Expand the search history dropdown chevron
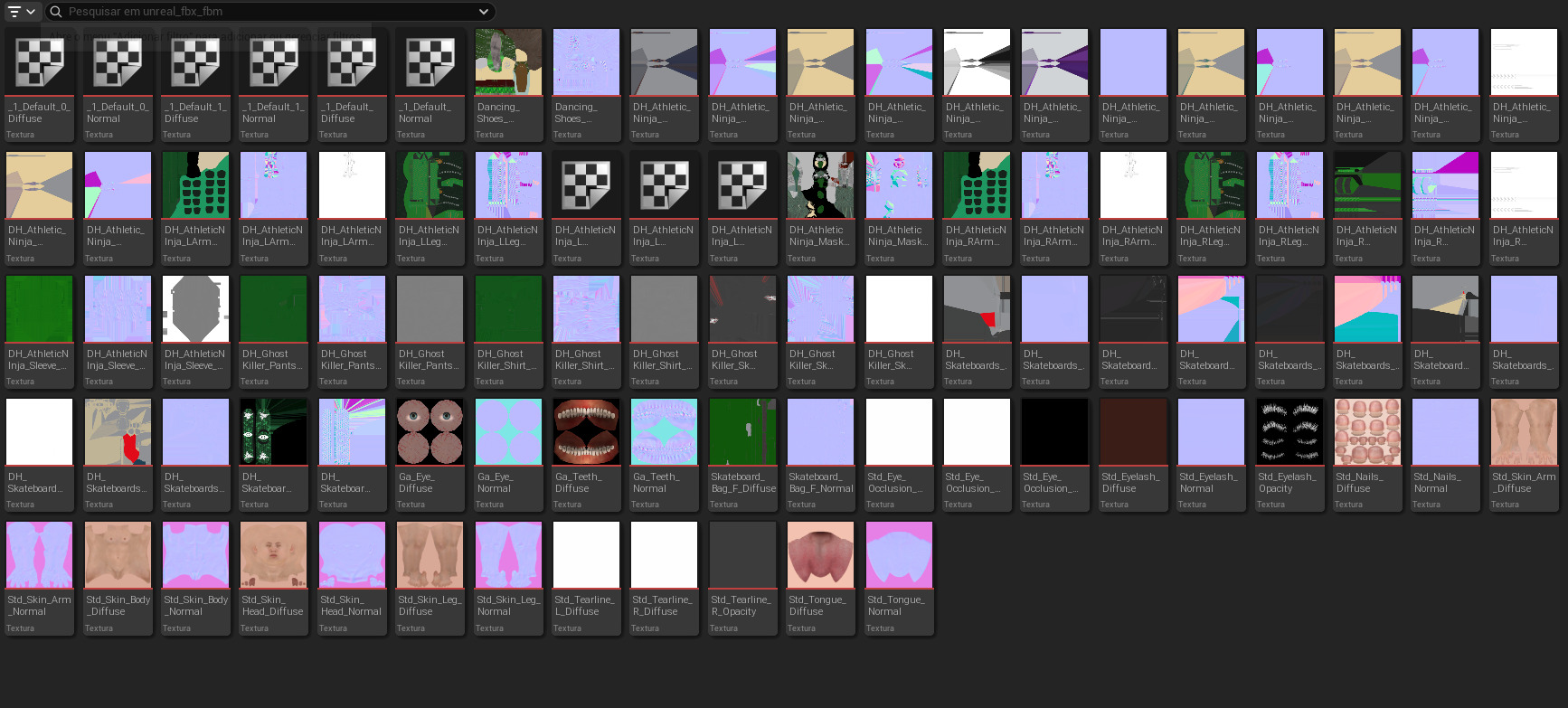 484,12
